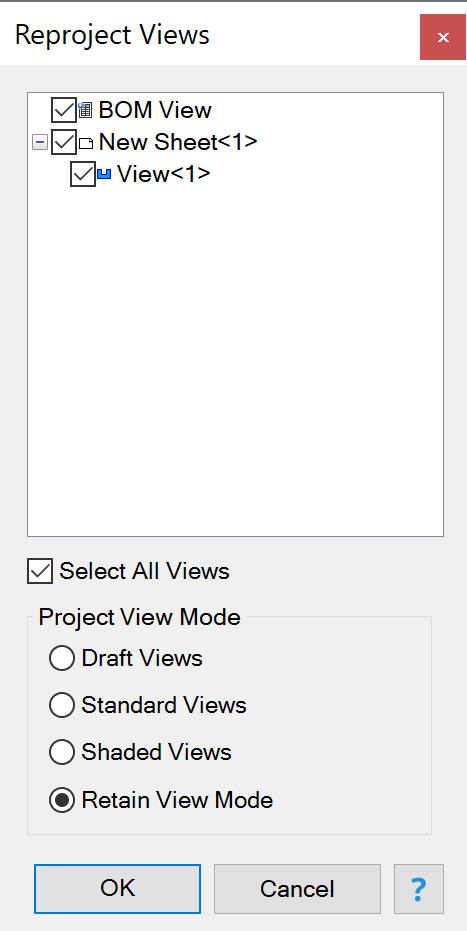Collapse the New Sheet<1> tree node
This screenshot has height=931, width=467.
[x=40, y=142]
